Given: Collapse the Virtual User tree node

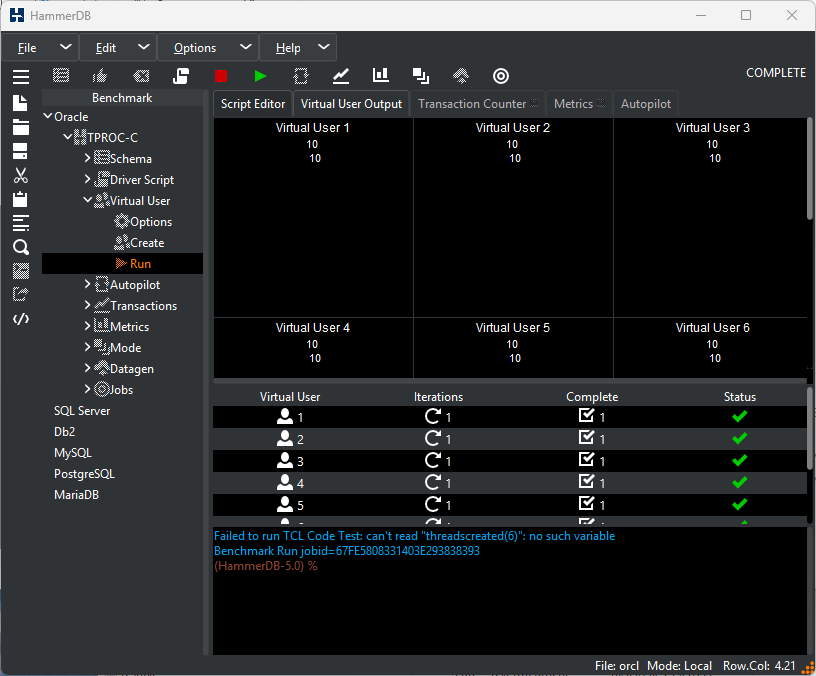Looking at the screenshot, I should tap(87, 200).
